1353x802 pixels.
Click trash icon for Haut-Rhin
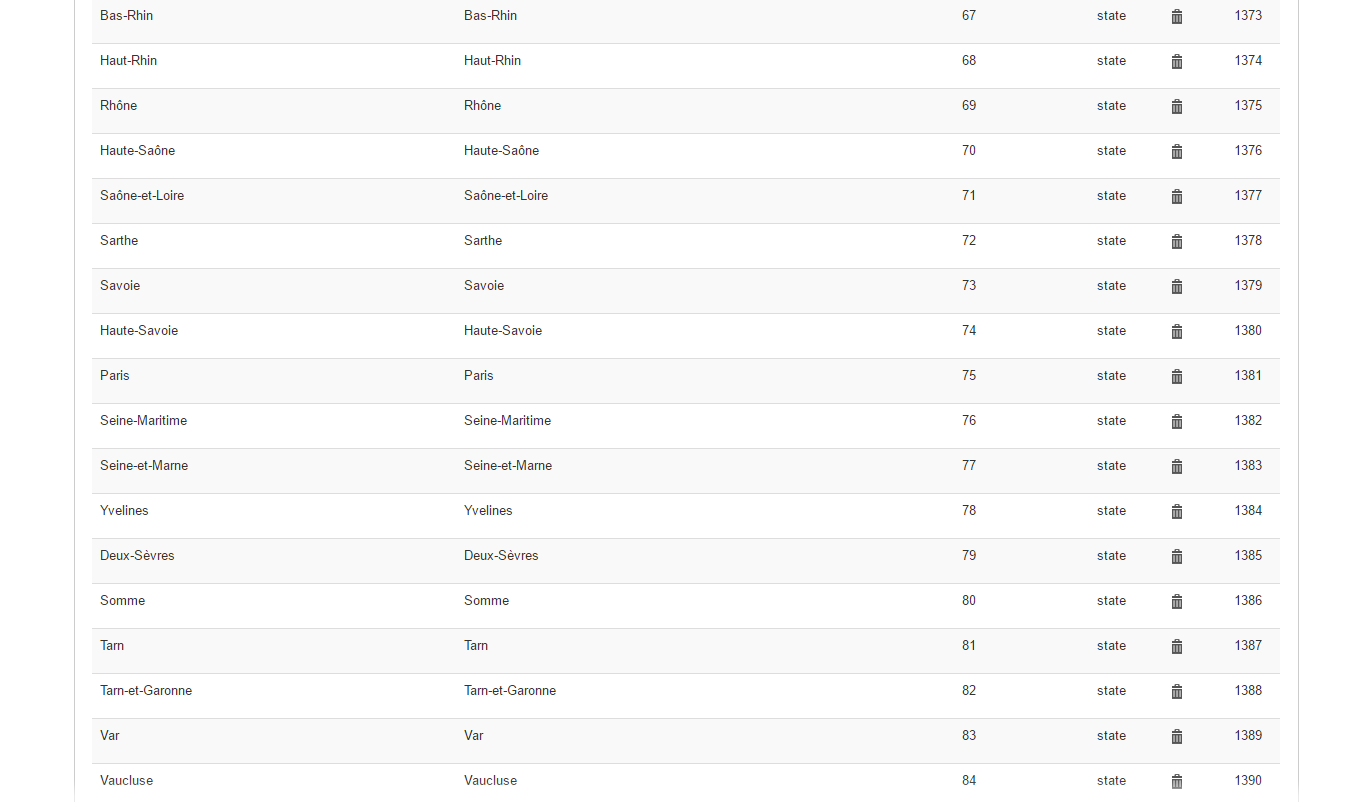(x=1177, y=62)
